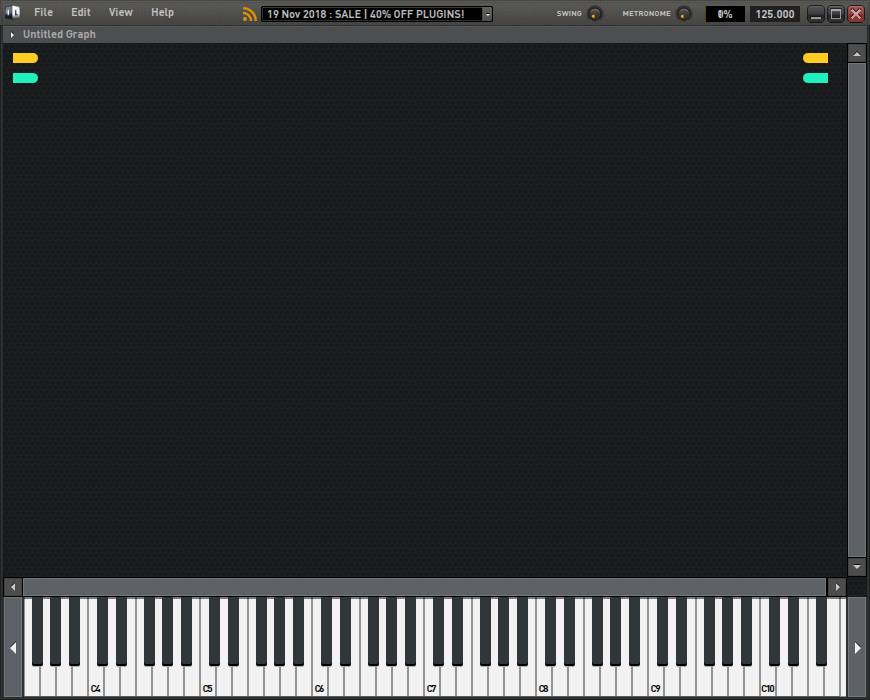Click the horizontal scrollbar right arrow
Screen dimensions: 870x700
(837, 586)
